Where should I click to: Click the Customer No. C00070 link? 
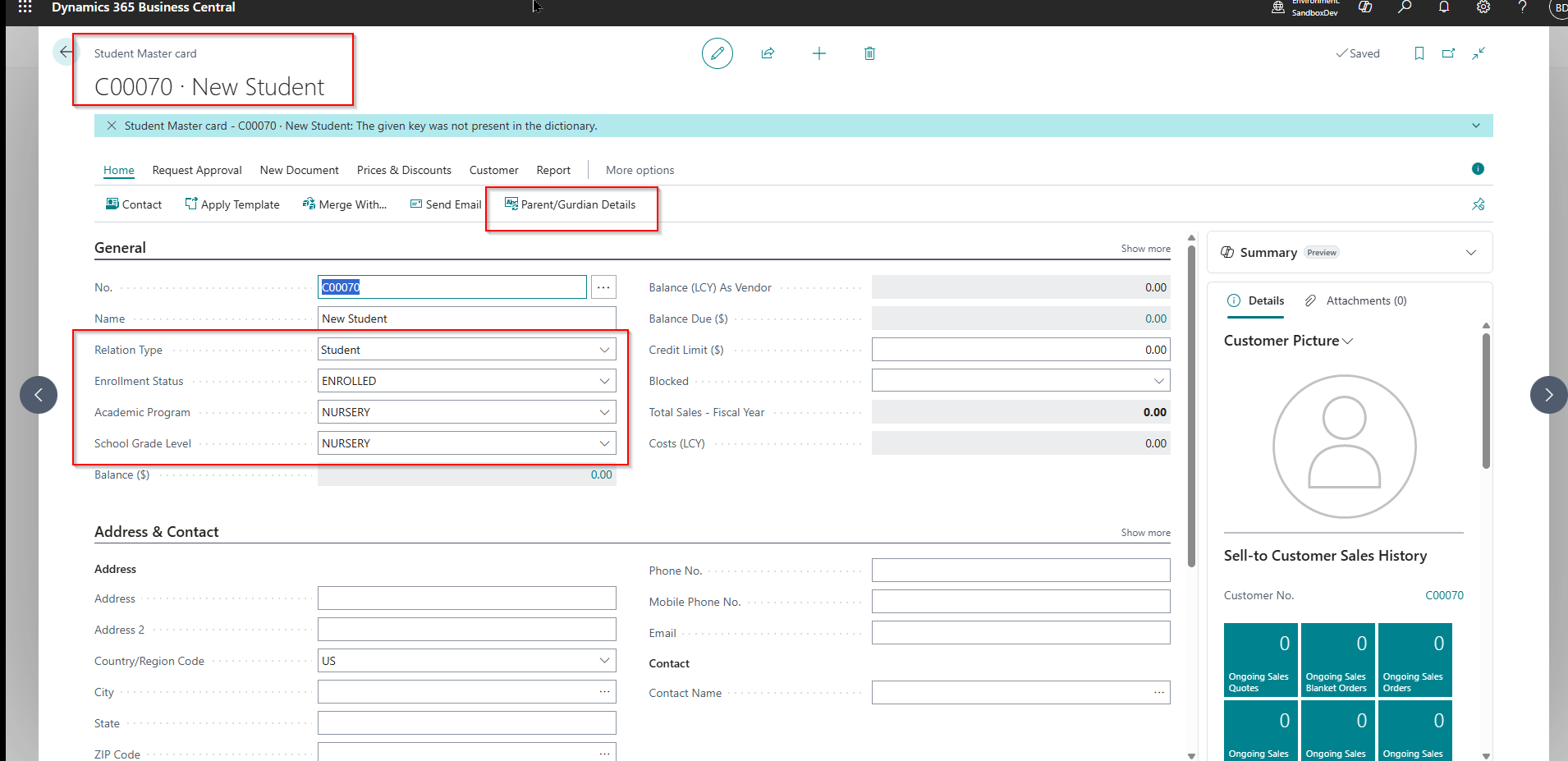pos(1443,595)
